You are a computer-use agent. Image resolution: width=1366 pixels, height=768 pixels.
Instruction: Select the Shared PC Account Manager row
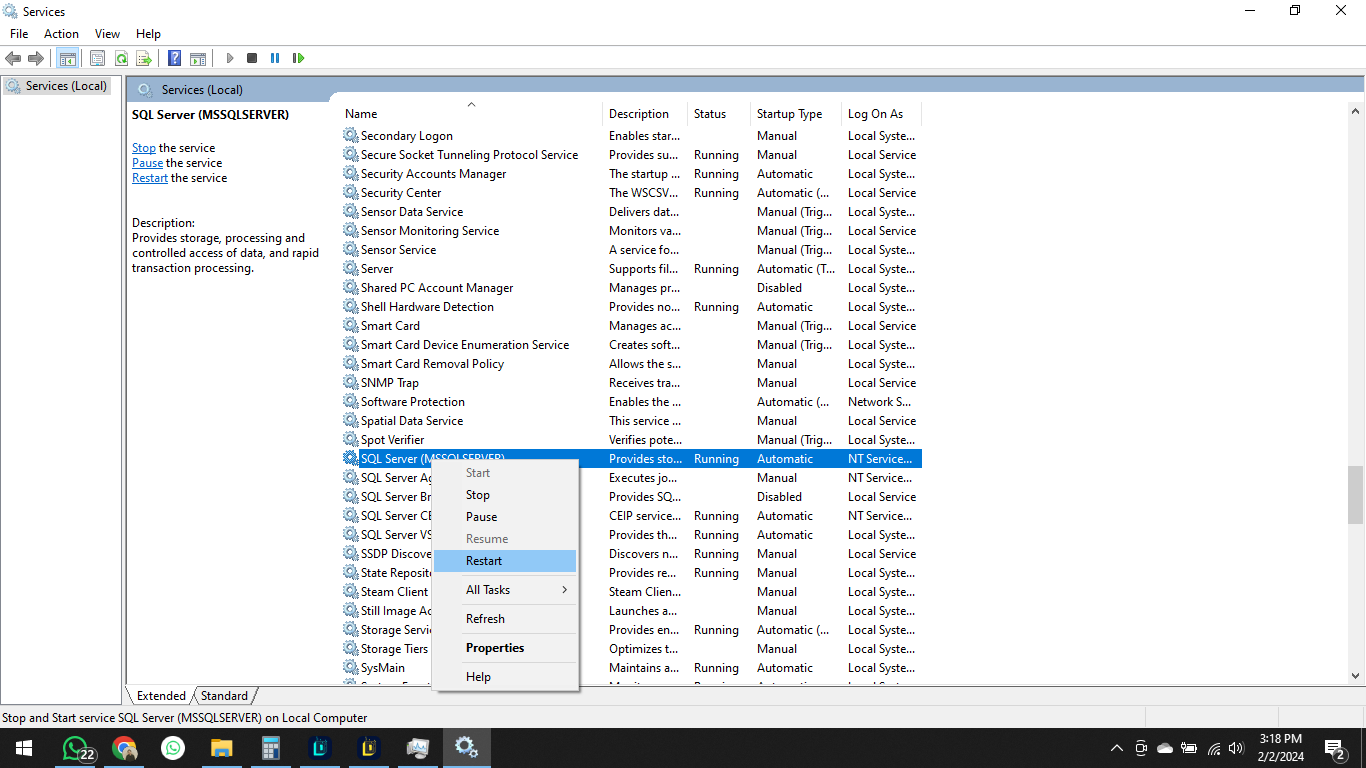click(631, 287)
